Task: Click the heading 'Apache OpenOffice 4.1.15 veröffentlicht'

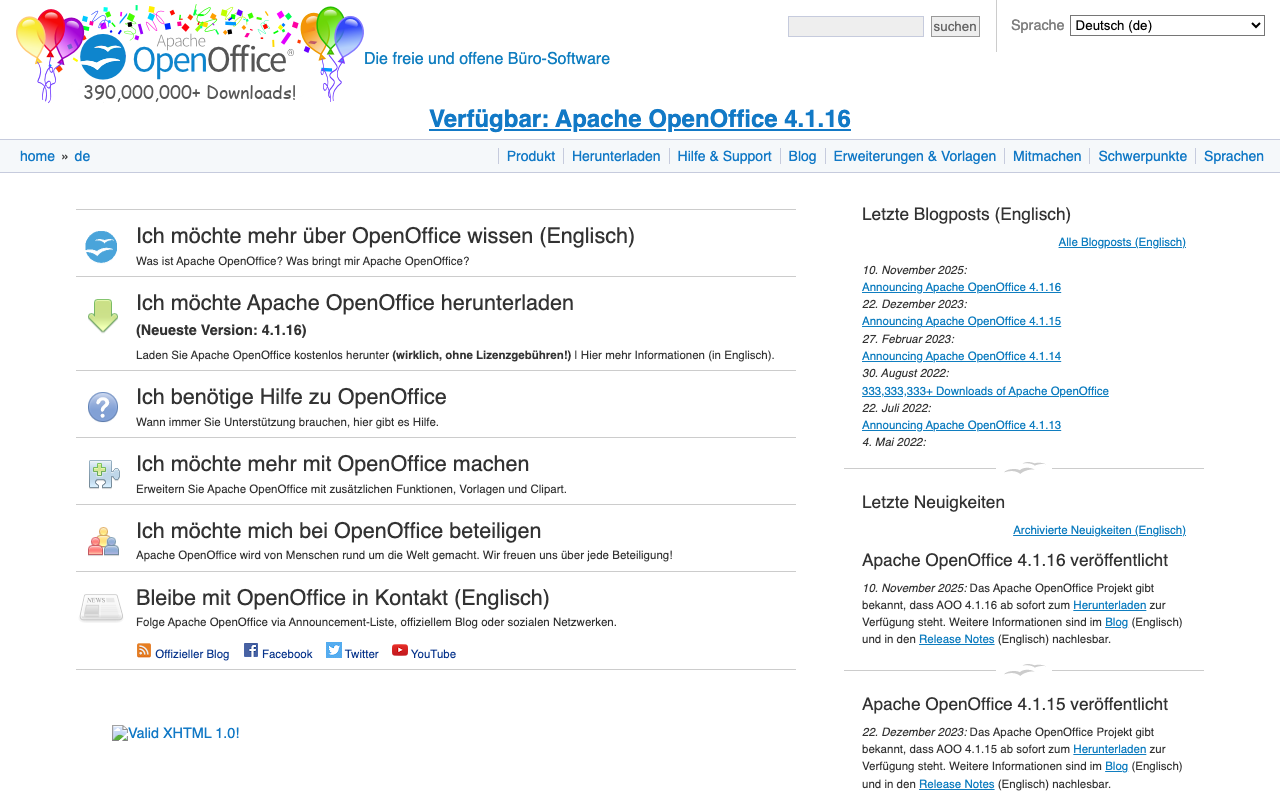Action: (x=1015, y=704)
